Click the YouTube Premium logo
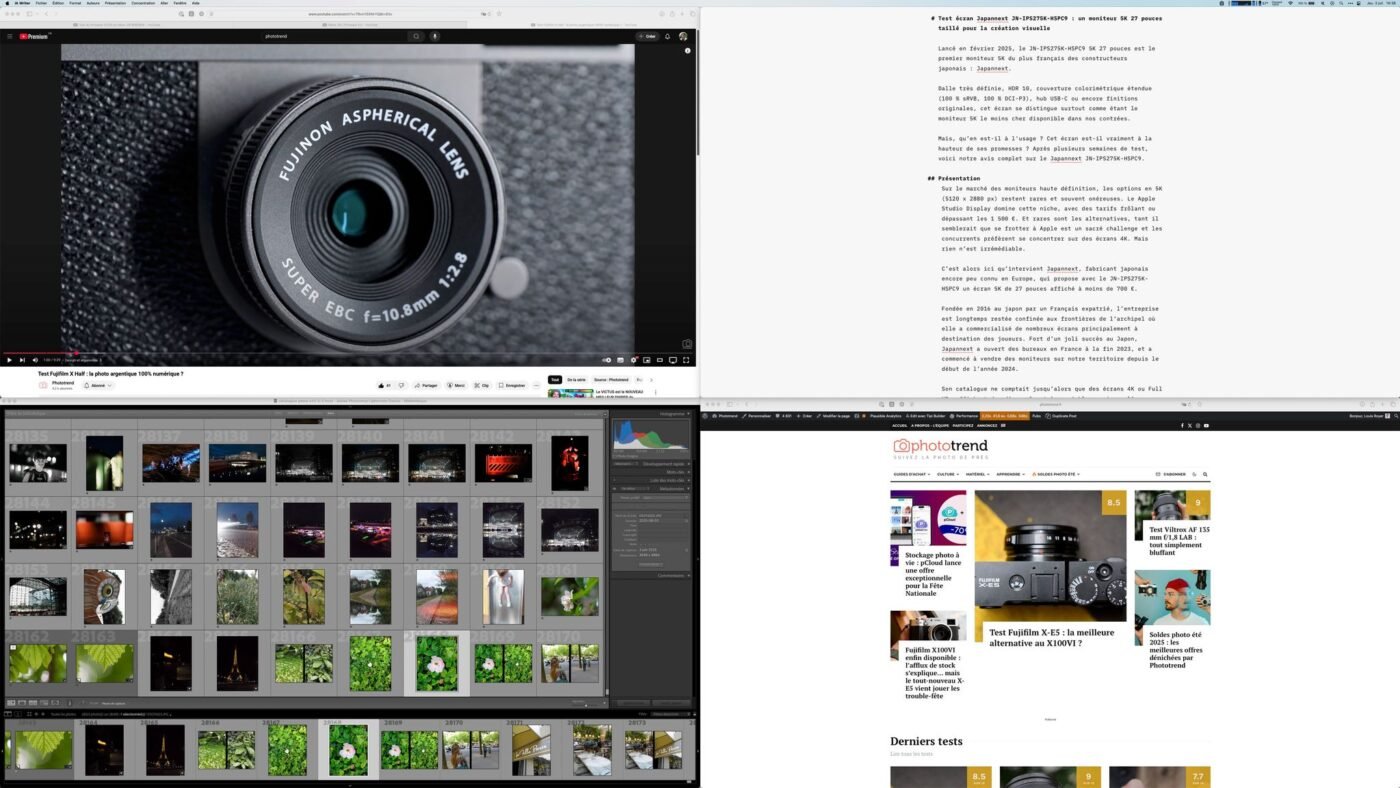 click(34, 36)
